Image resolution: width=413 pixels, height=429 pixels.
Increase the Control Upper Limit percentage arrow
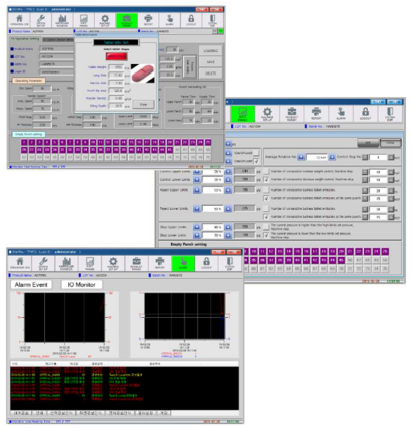click(x=228, y=171)
